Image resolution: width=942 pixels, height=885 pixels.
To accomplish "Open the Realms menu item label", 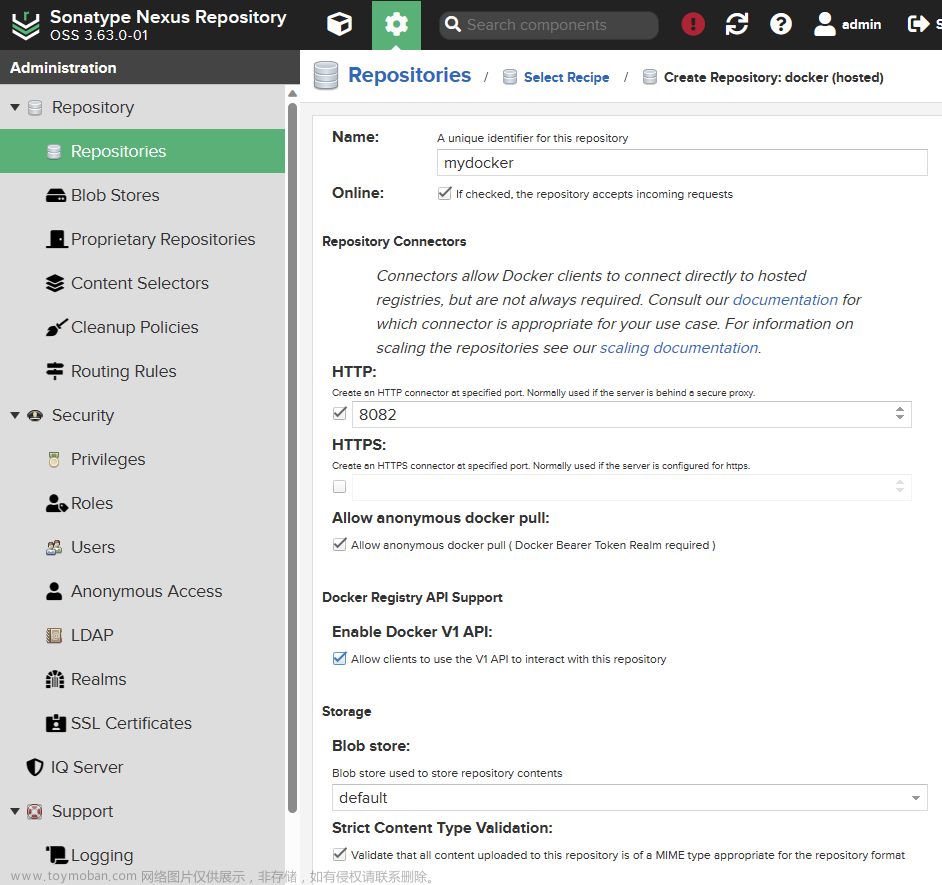I will (x=99, y=680).
